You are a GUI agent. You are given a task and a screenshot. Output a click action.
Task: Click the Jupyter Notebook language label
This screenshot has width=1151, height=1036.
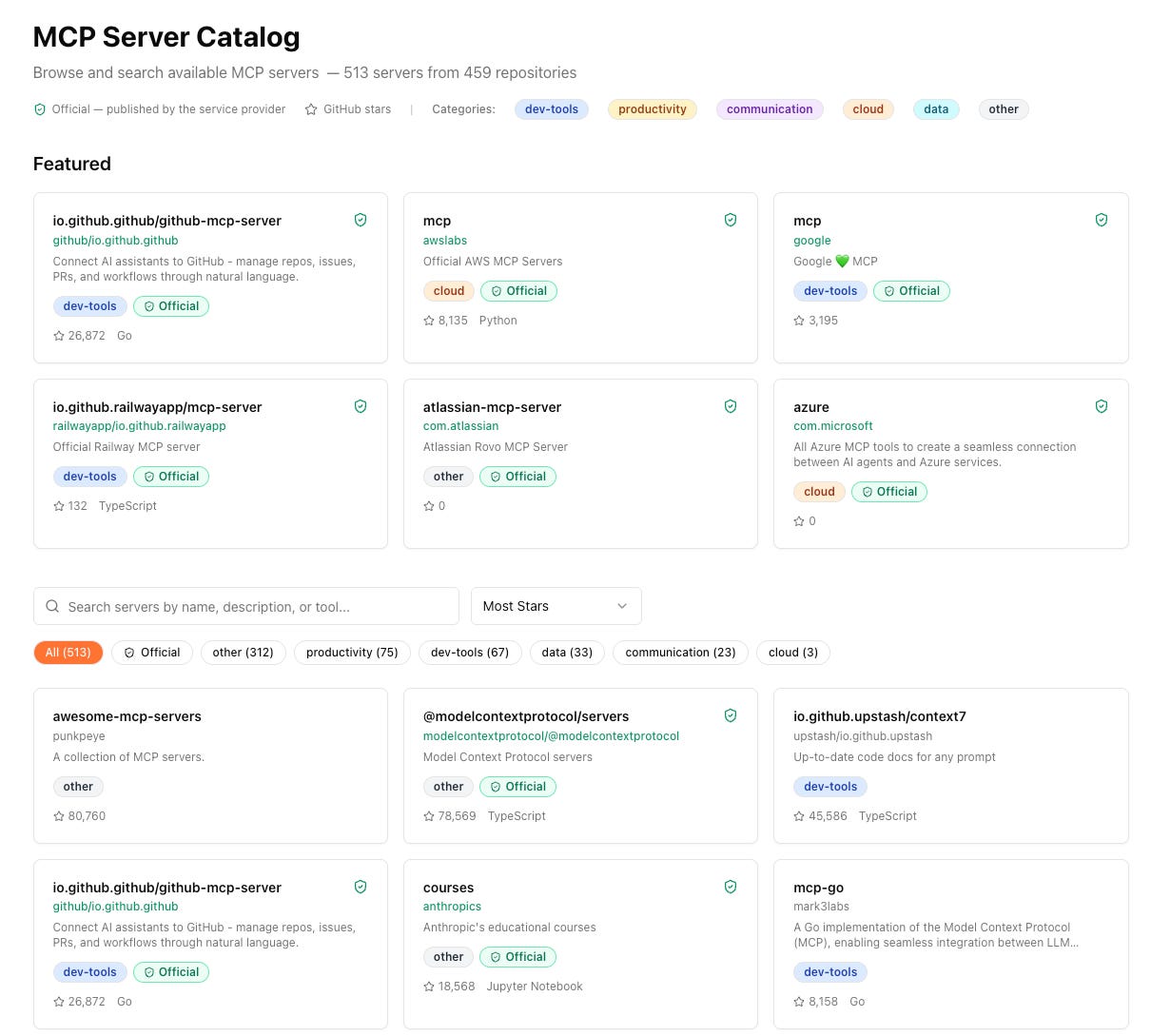(x=535, y=987)
